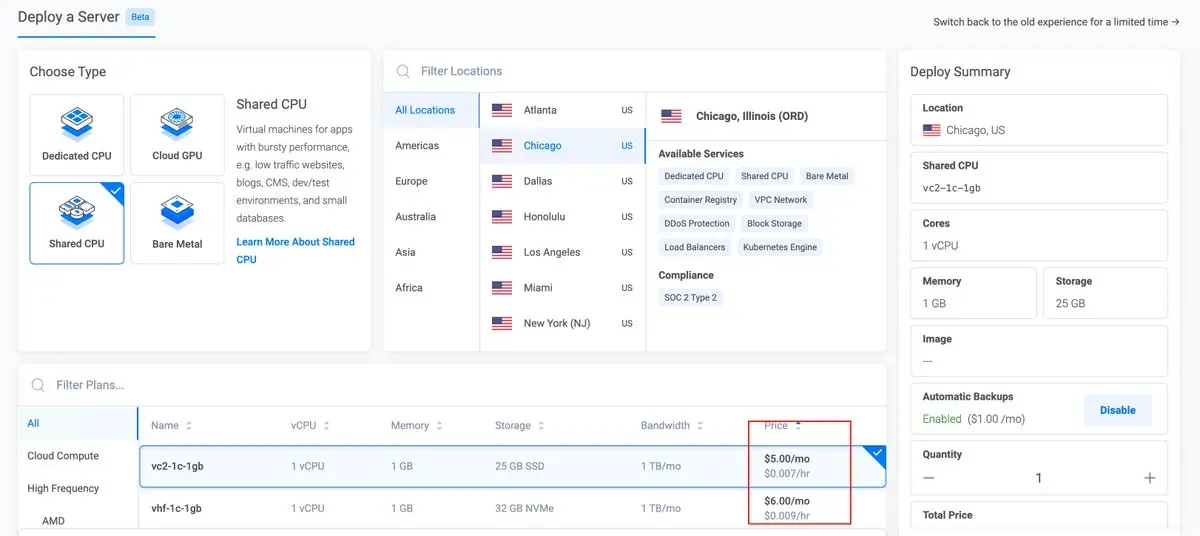Screen dimensions: 1200x536
Task: Show All plans category
Action: pyautogui.click(x=77, y=423)
